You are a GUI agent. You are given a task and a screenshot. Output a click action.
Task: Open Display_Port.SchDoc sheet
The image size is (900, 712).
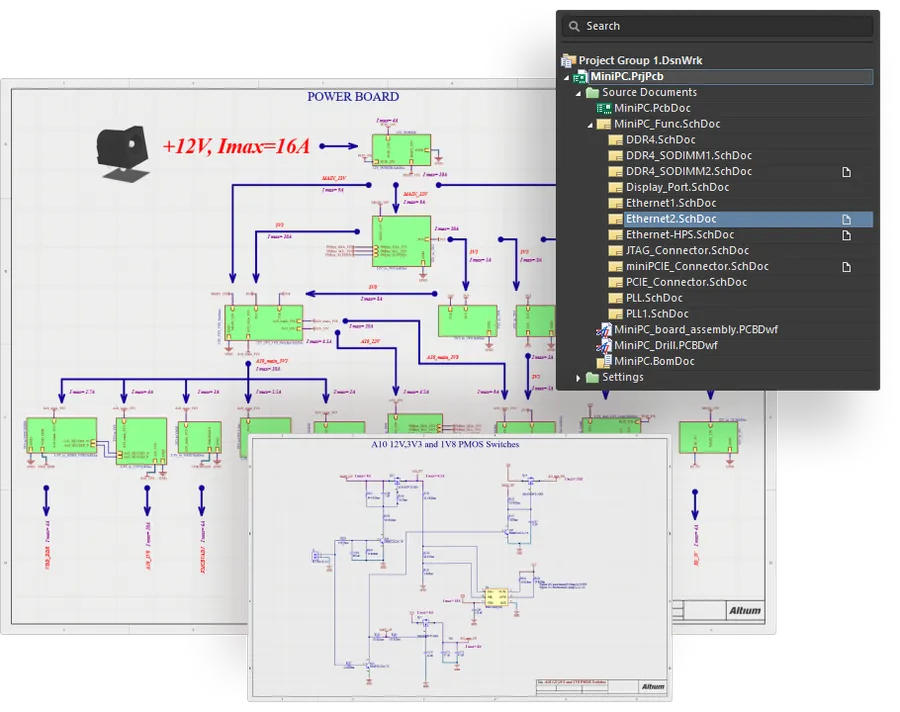677,187
